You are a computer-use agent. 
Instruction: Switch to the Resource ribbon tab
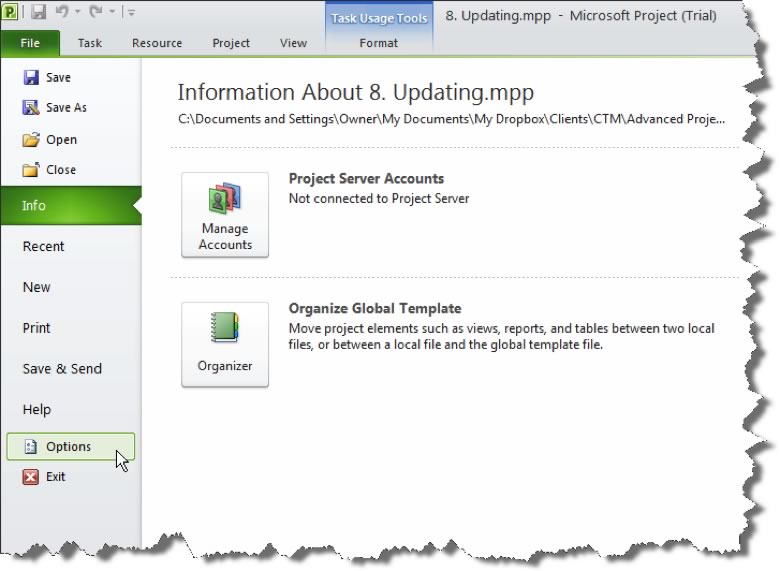157,43
